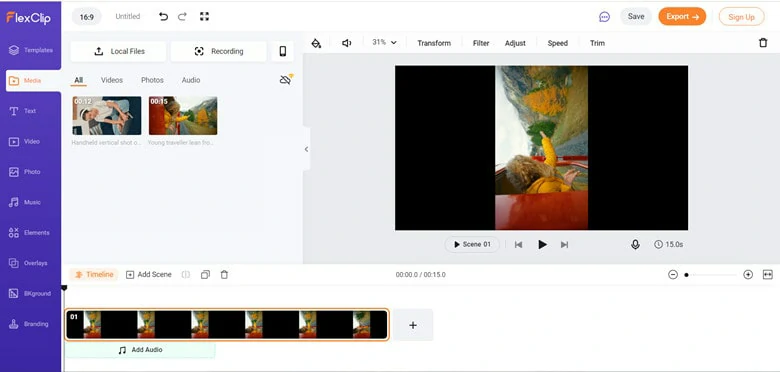Click the video preview canvas

coord(541,148)
